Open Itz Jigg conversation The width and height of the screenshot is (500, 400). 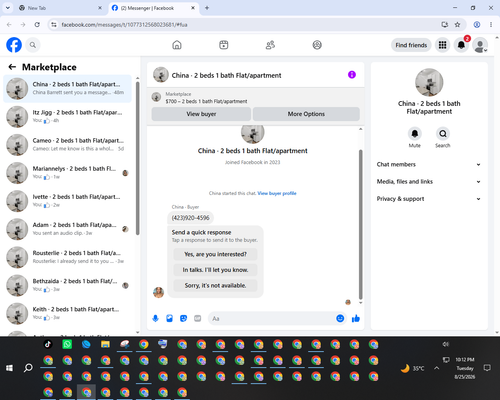[x=67, y=117]
